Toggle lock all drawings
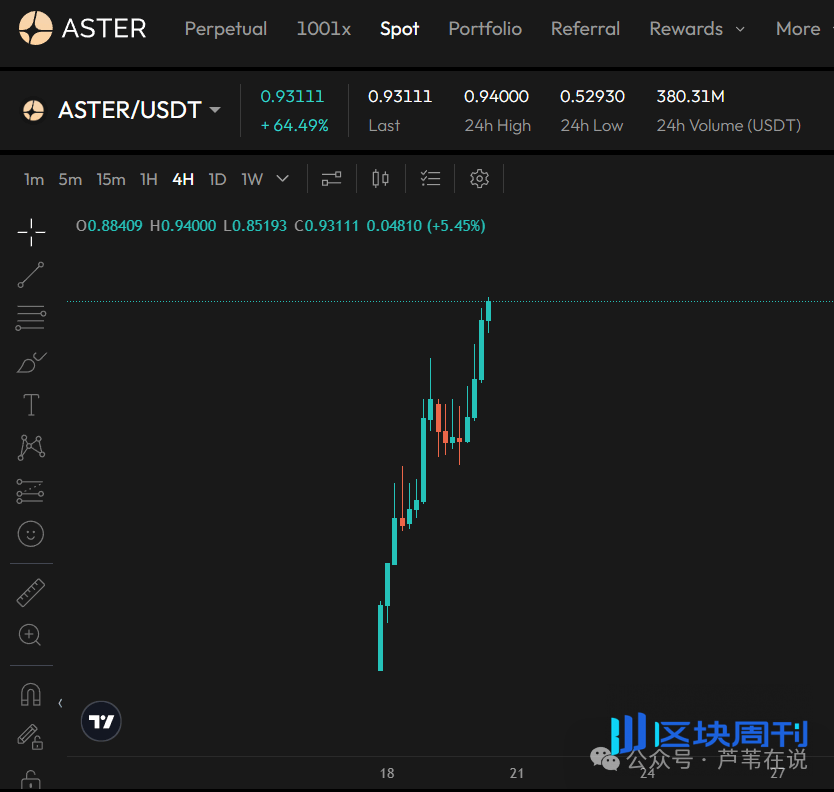Image resolution: width=834 pixels, height=792 pixels. click(x=30, y=779)
